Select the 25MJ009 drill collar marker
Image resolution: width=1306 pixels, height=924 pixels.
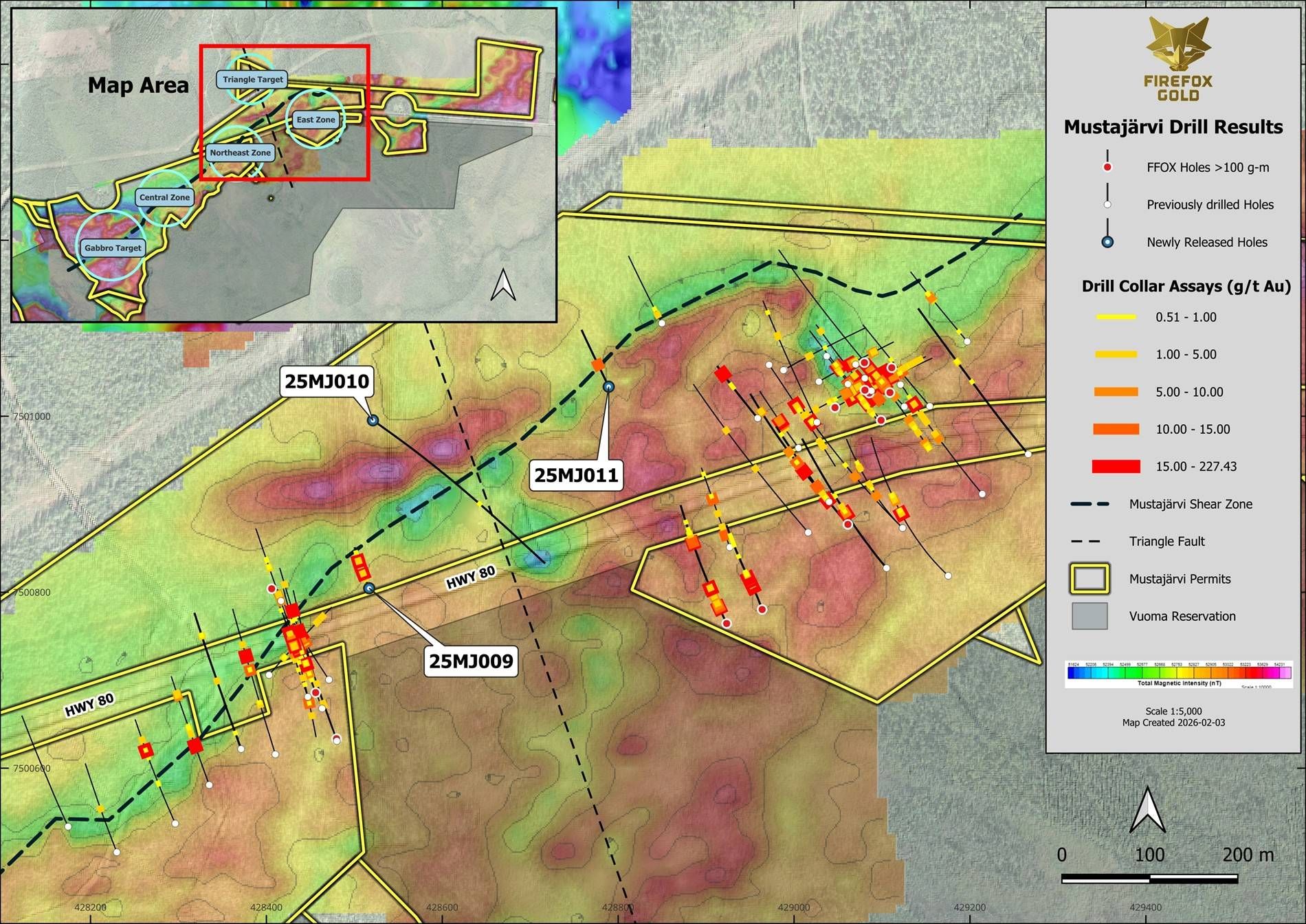369,588
